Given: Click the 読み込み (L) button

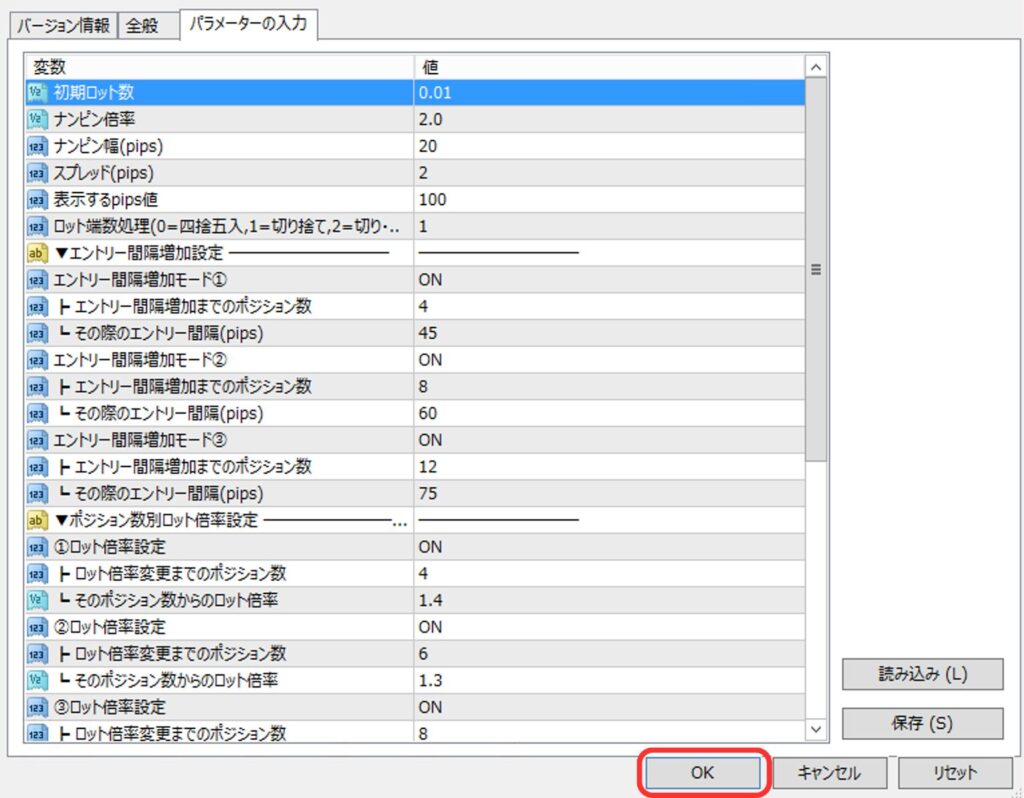Looking at the screenshot, I should 922,674.
